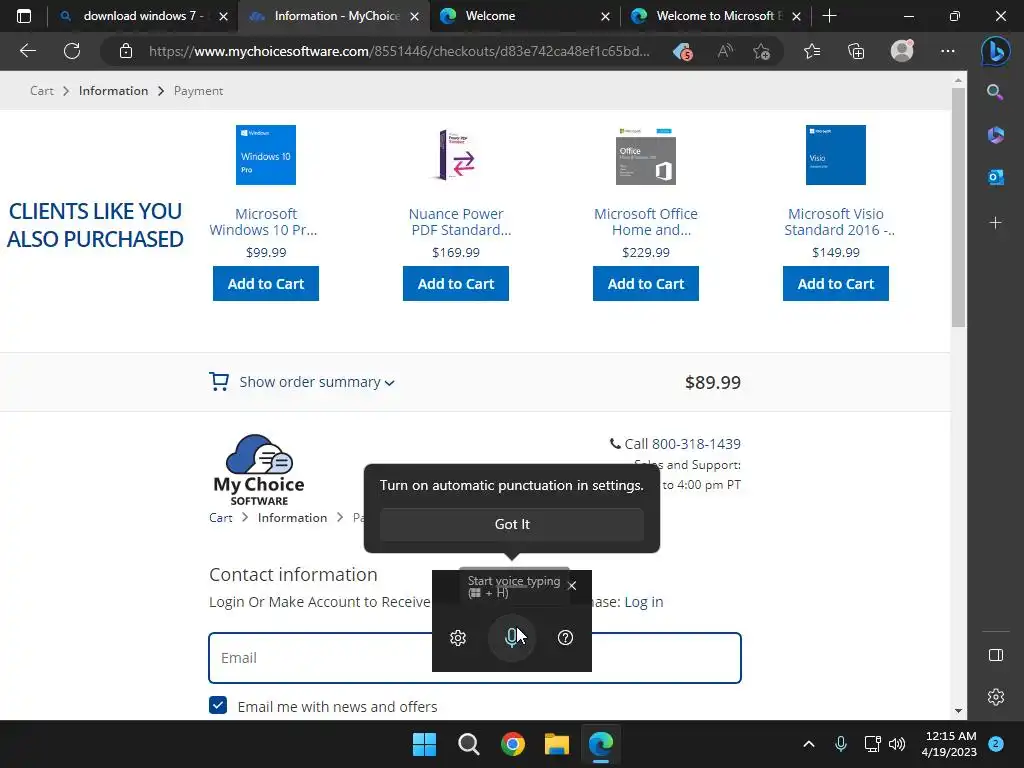Click the Edge taskbar icon

(601, 744)
